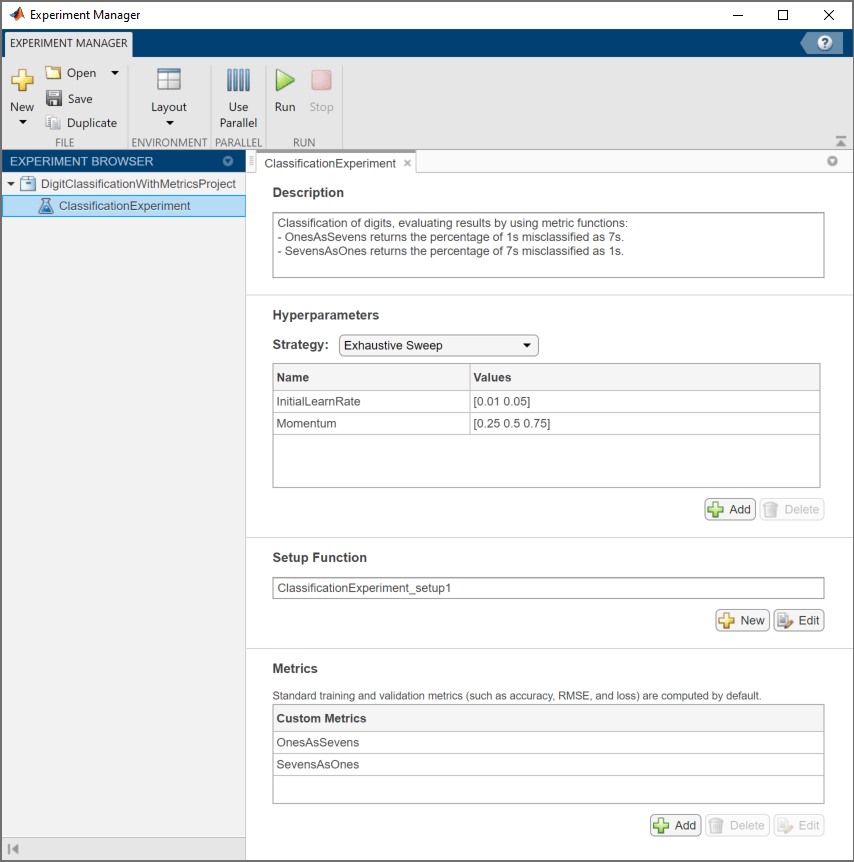Select the InitialLearnRate name cell
This screenshot has width=854, height=862.
[371, 401]
